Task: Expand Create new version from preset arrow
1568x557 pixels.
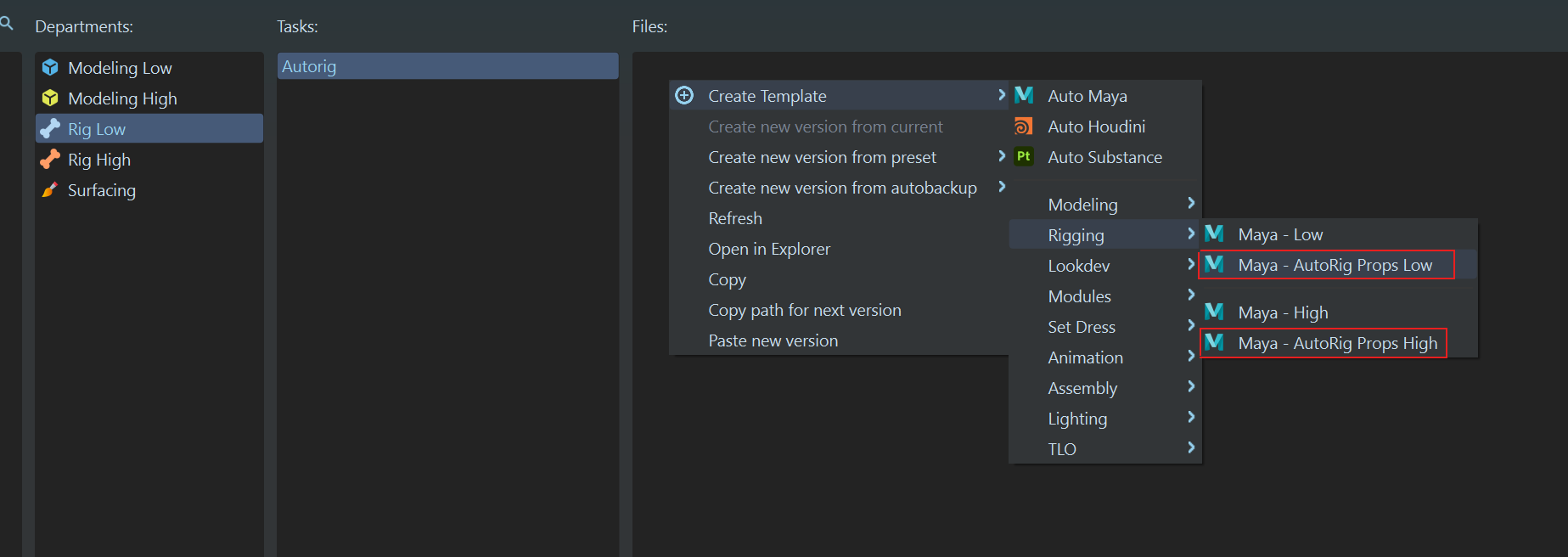Action: click(1002, 157)
